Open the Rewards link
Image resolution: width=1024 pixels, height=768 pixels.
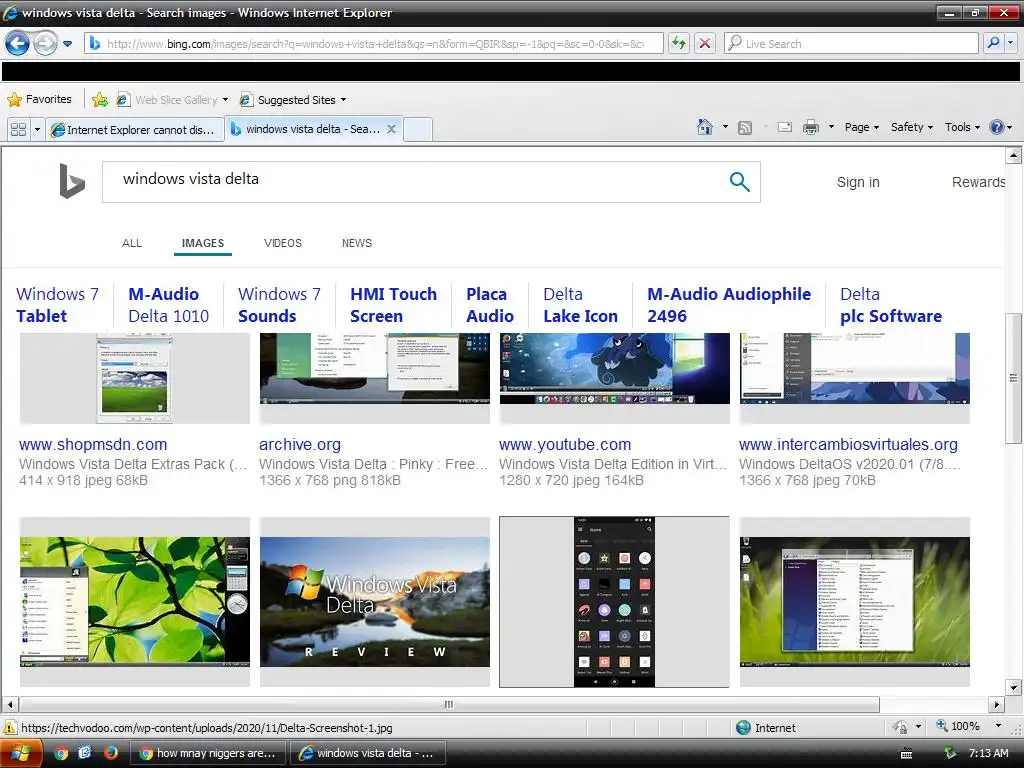(978, 182)
